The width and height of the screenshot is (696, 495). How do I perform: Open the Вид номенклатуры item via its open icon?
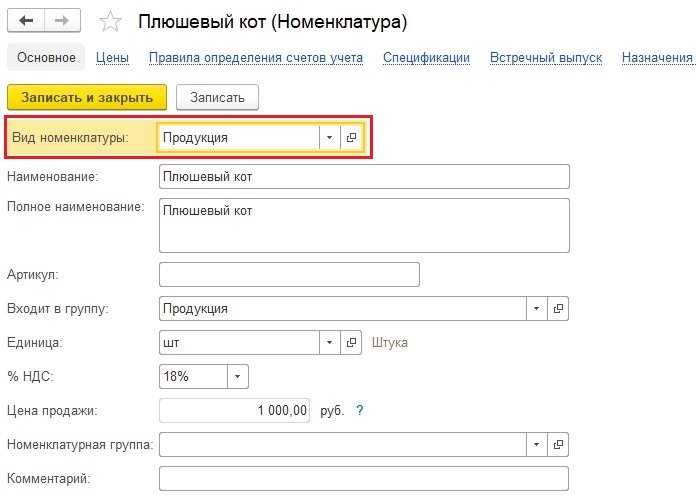pos(352,138)
